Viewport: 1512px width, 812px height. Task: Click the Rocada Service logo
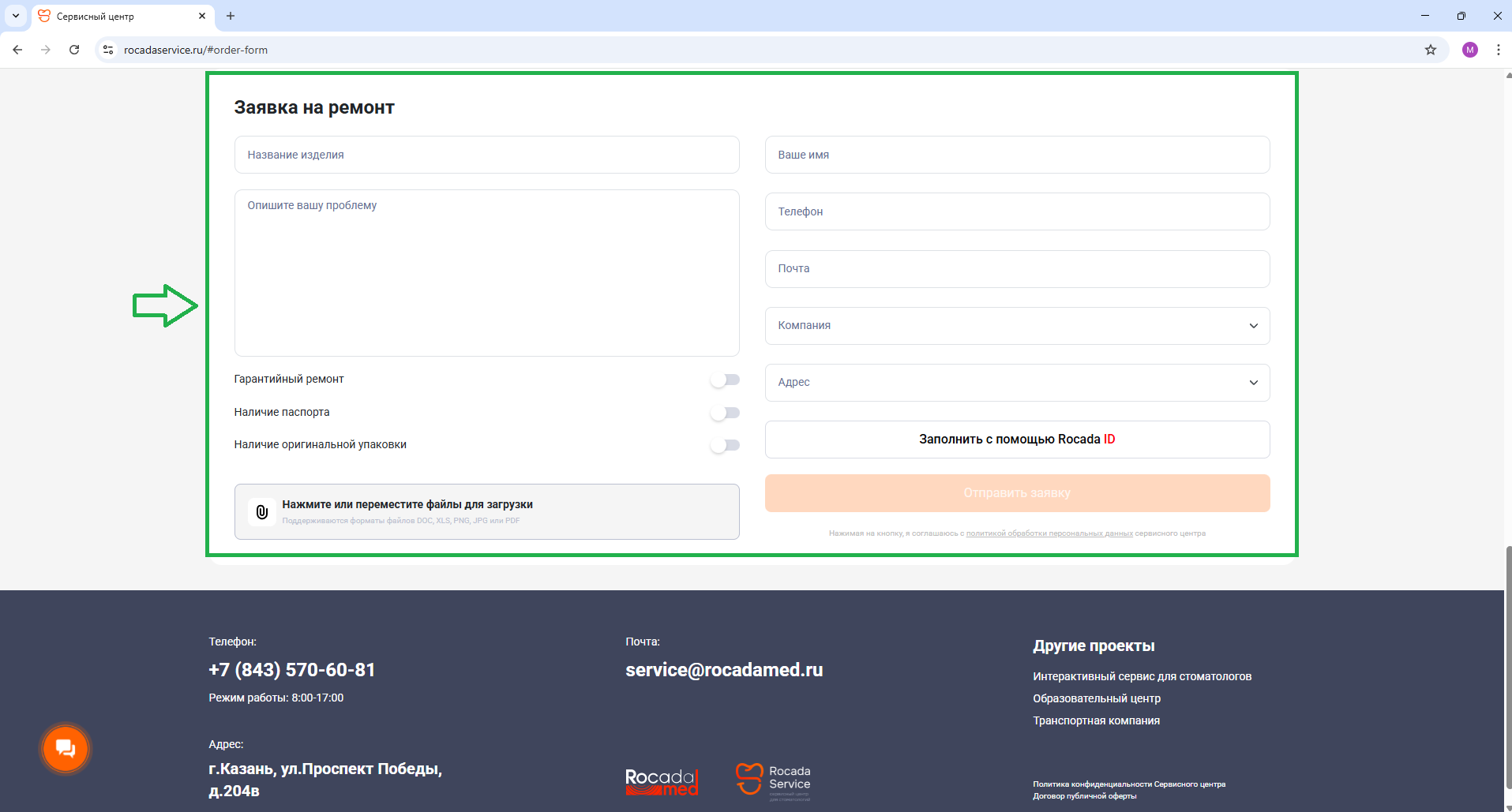tap(773, 781)
